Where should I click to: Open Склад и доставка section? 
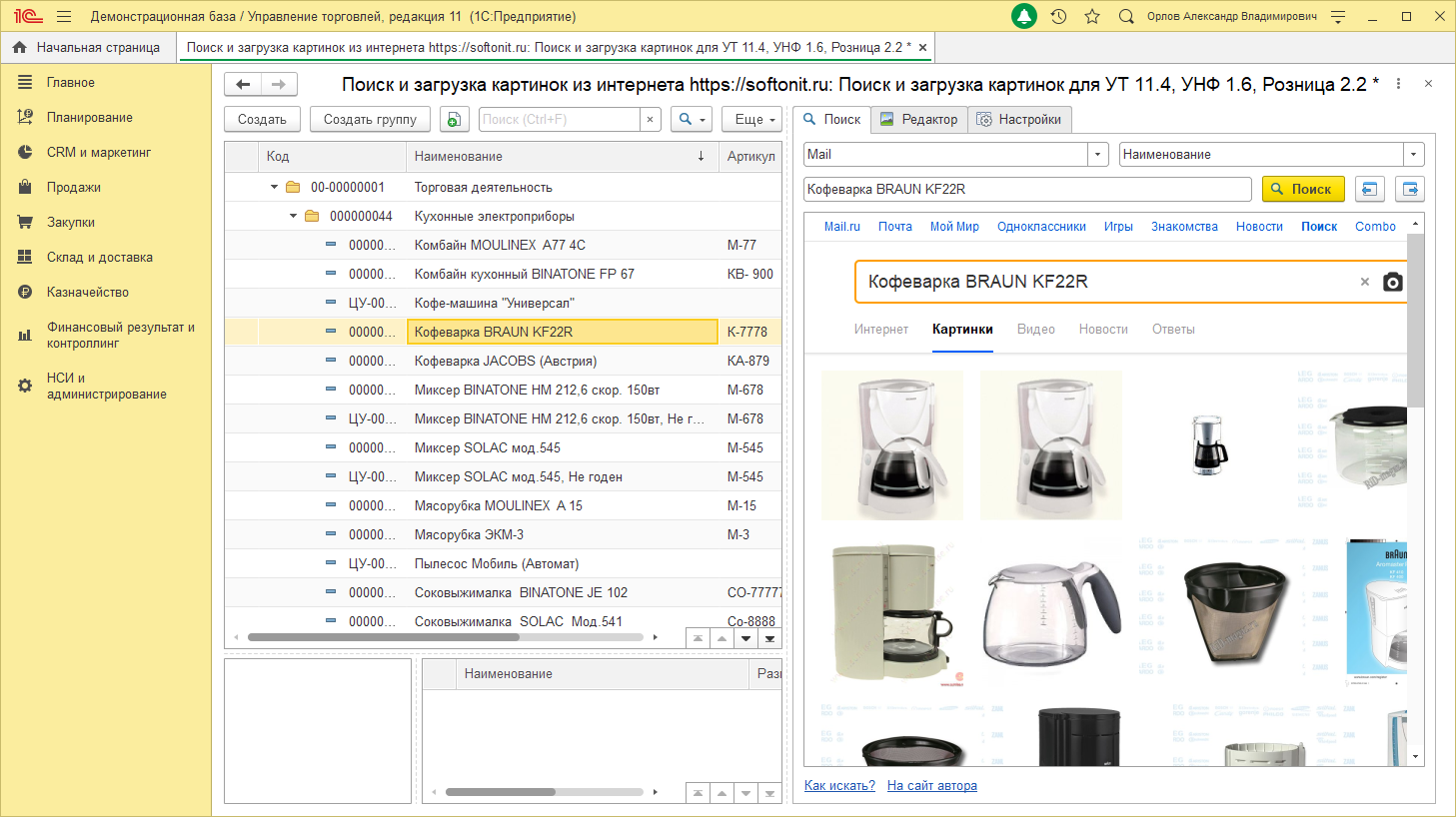tap(99, 257)
